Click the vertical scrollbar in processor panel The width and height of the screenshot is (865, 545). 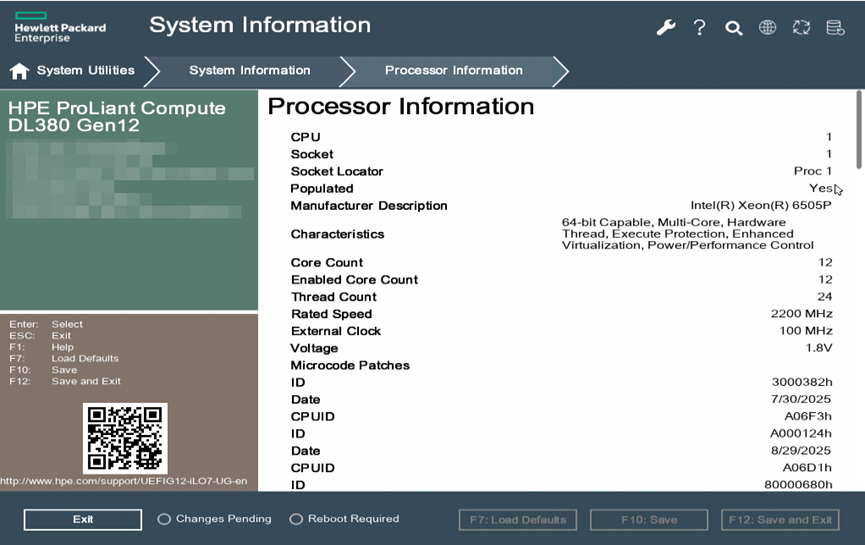(858, 130)
